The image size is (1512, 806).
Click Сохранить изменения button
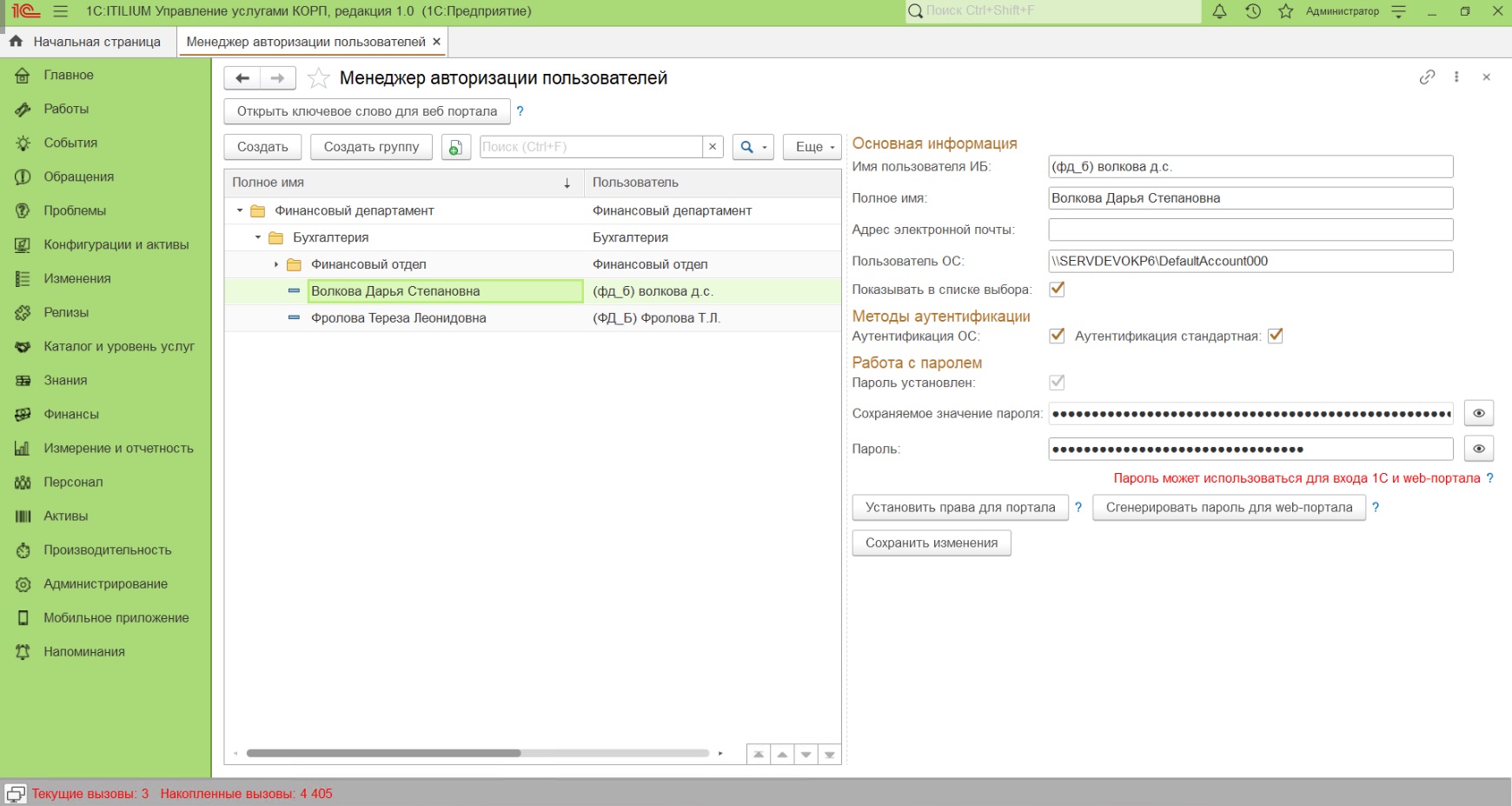(x=932, y=543)
